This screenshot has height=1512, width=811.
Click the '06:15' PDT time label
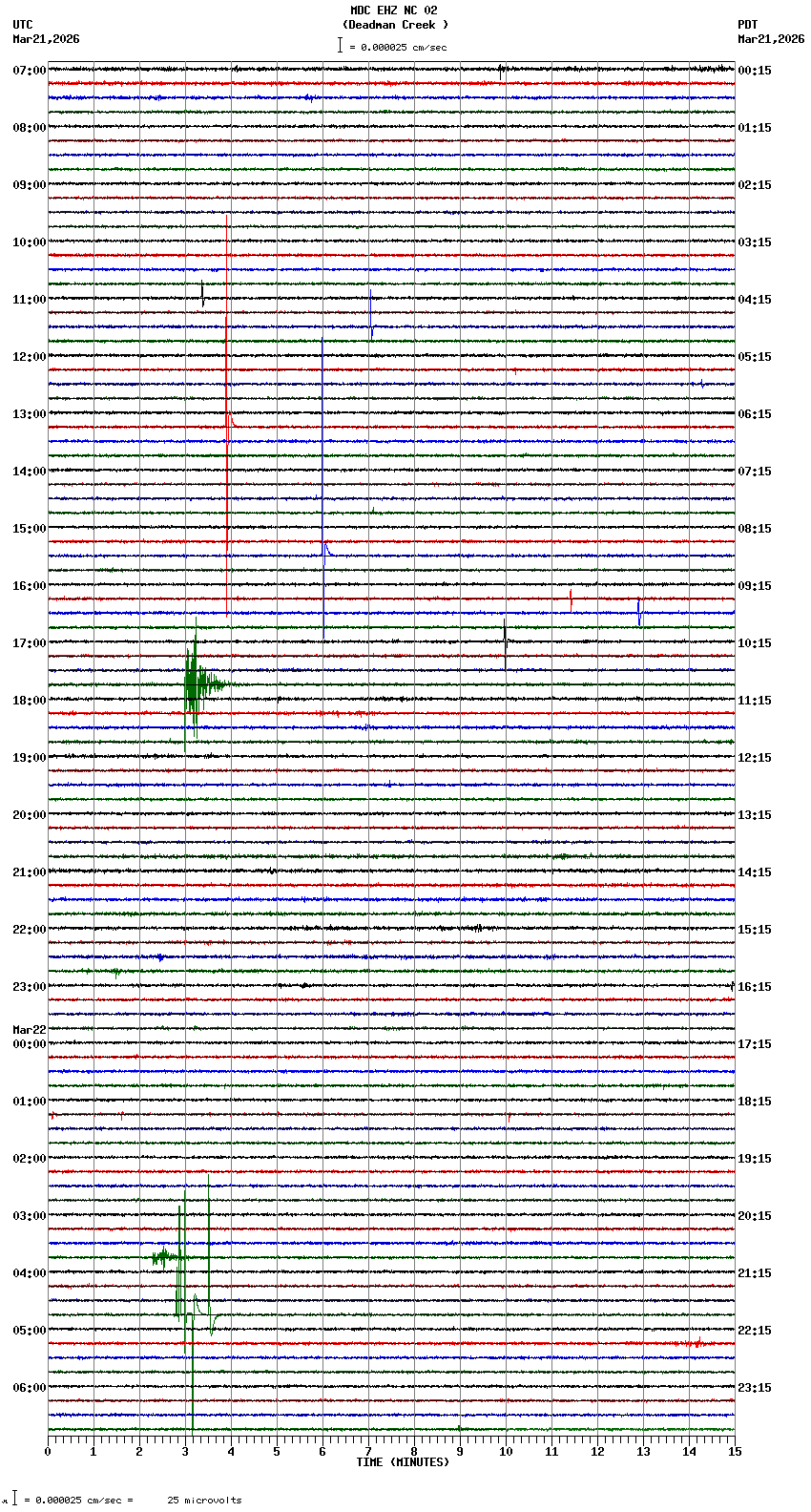(x=755, y=414)
